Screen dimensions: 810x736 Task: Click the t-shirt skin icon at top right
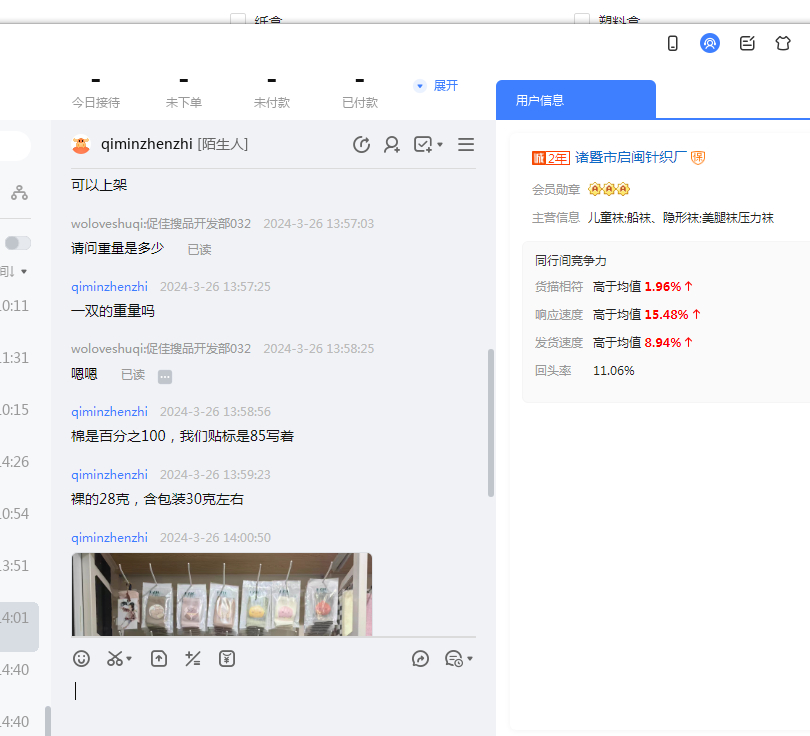[784, 43]
